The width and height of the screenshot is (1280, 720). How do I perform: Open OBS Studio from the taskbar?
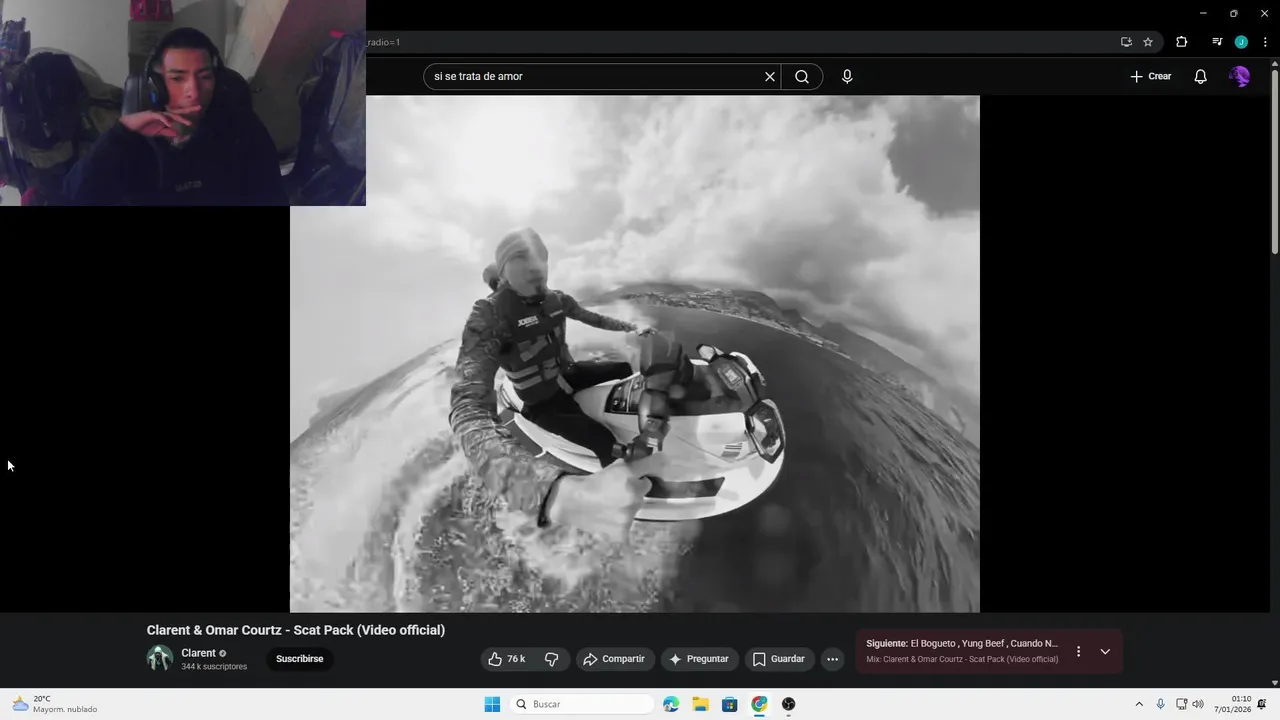tap(789, 704)
